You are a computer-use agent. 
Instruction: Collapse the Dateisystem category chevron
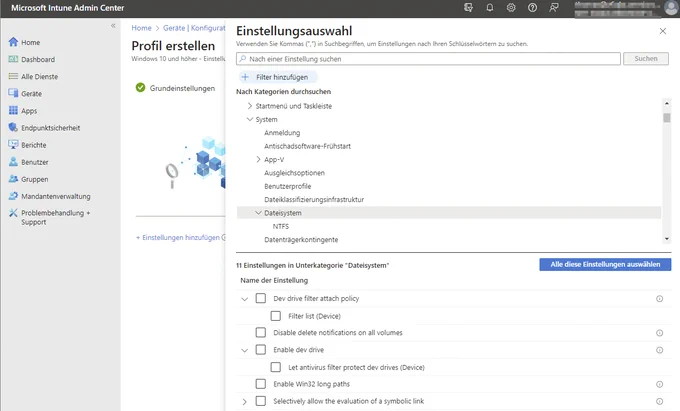258,213
